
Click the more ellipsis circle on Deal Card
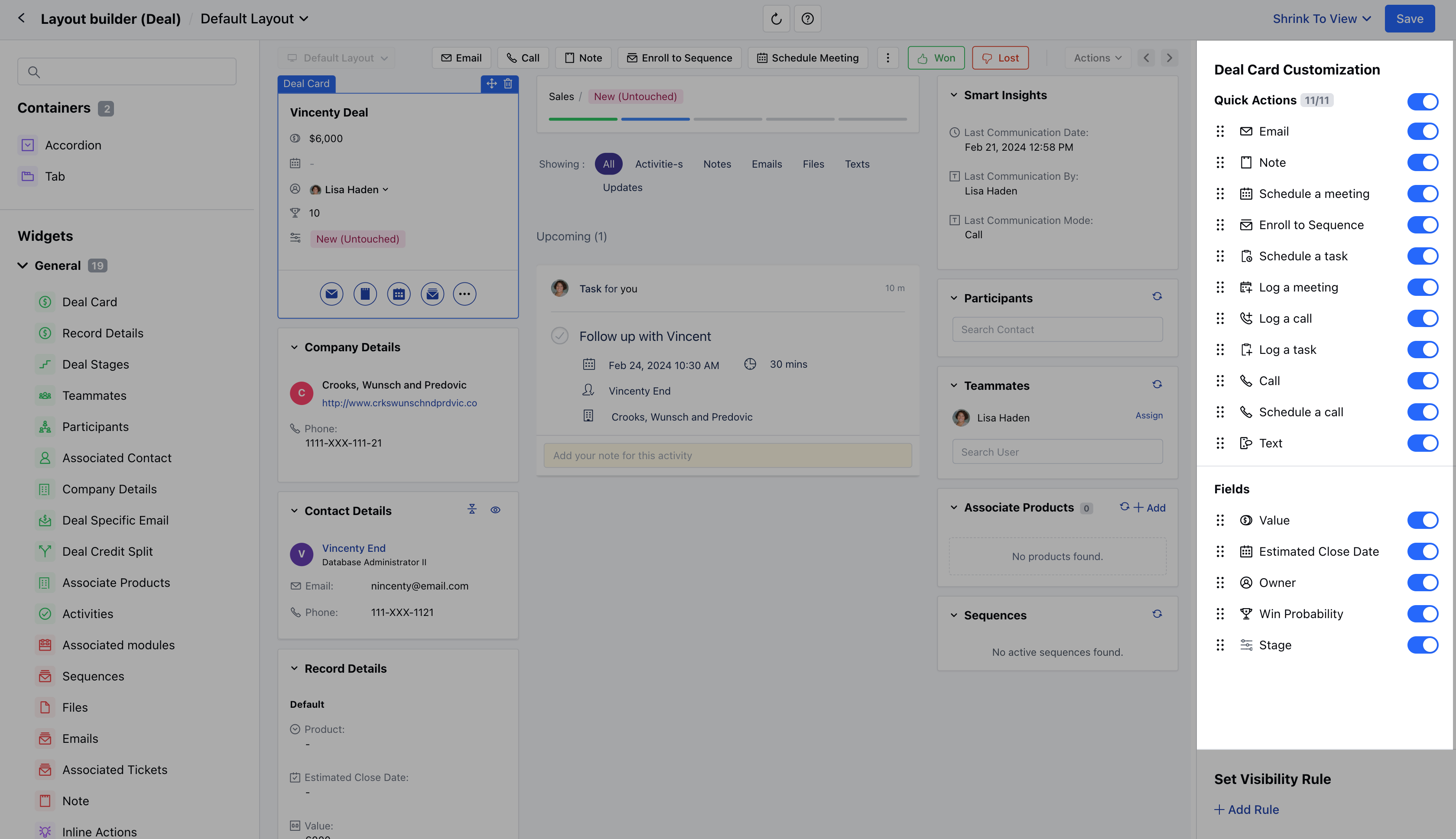point(465,294)
